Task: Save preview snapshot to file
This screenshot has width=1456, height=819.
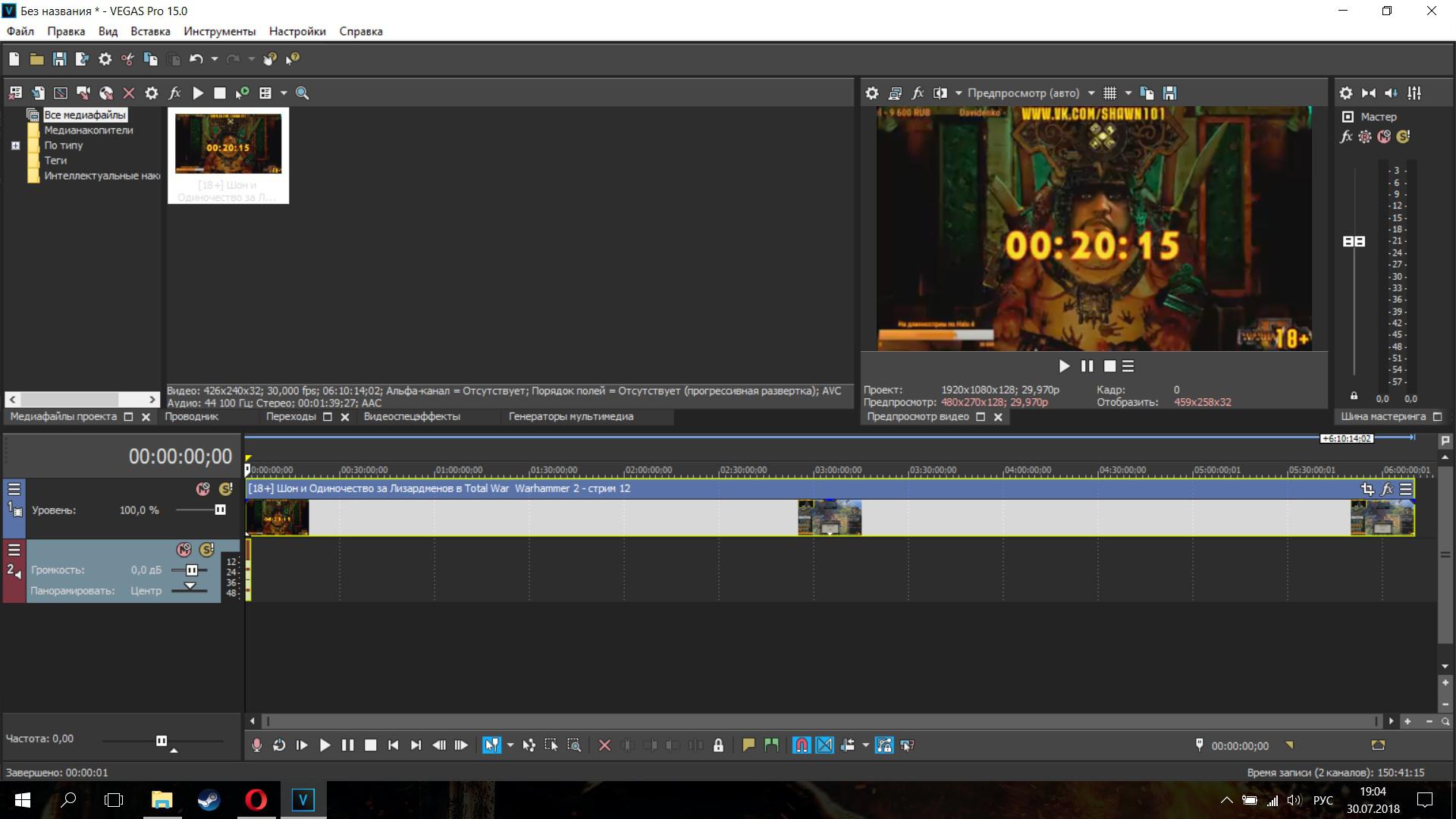Action: point(1170,93)
